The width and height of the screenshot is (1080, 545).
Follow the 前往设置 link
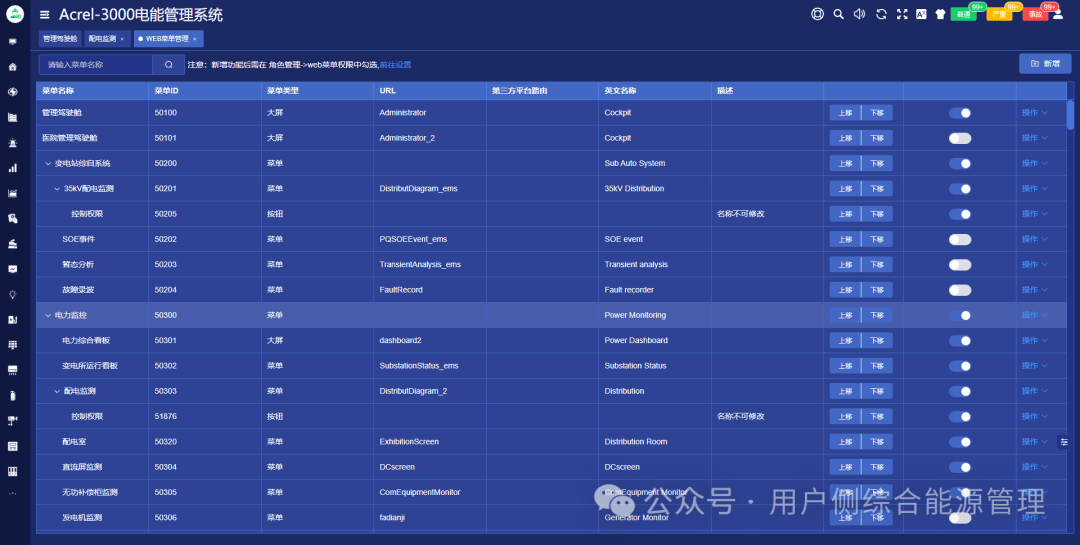[395, 65]
